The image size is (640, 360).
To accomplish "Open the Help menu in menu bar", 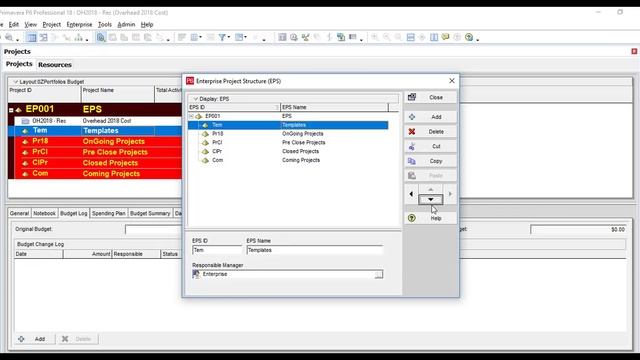I will coord(147,24).
